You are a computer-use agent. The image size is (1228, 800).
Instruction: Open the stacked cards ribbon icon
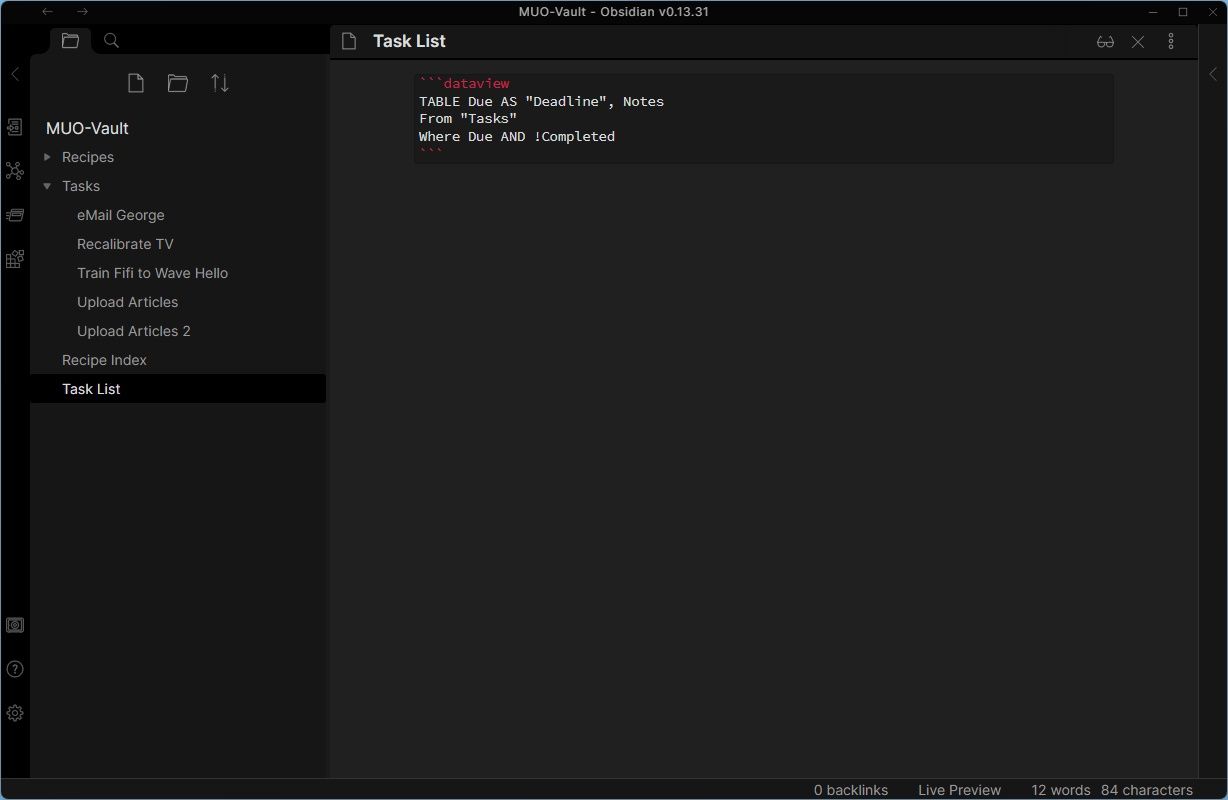15,215
